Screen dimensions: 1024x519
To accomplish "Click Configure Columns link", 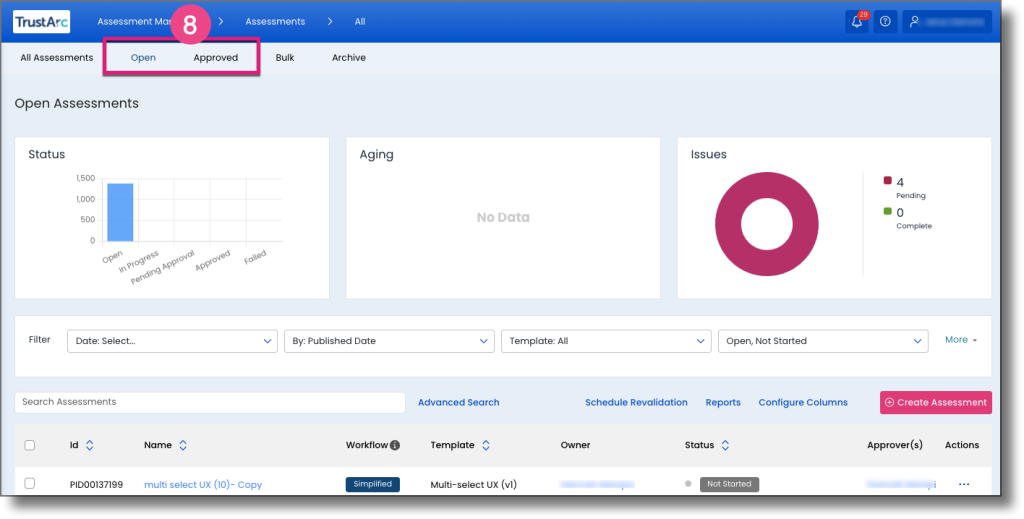I will click(803, 402).
